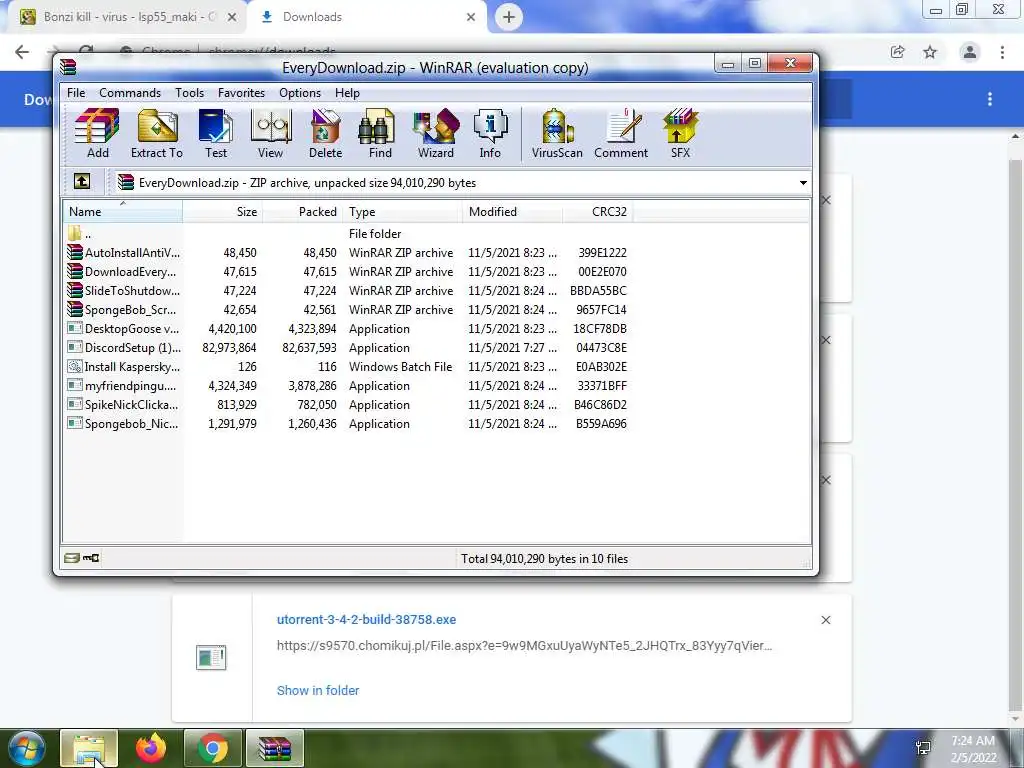Viewport: 1024px width, 768px height.
Task: Sort by Type column header
Action: pyautogui.click(x=402, y=212)
